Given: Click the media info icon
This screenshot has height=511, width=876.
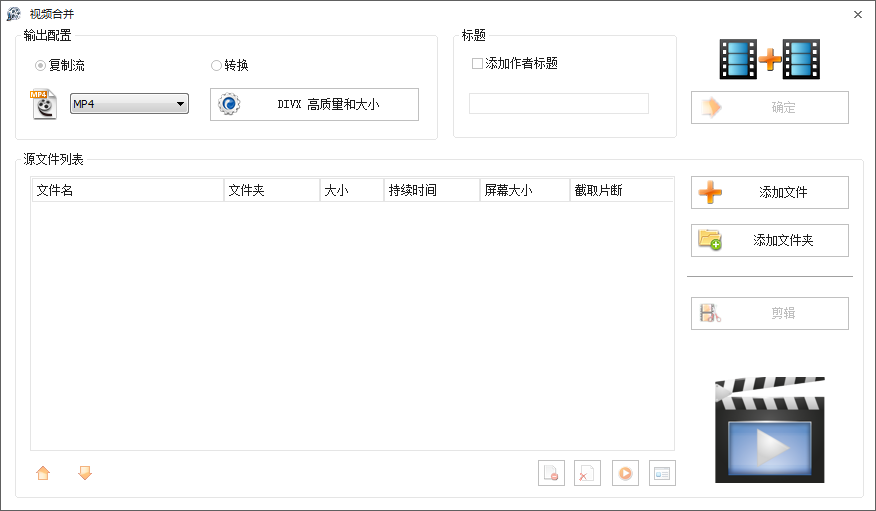Looking at the screenshot, I should (662, 473).
